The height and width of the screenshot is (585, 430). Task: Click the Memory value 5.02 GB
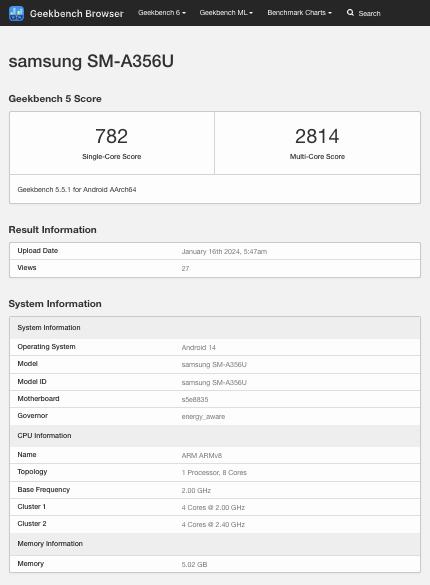tap(194, 564)
